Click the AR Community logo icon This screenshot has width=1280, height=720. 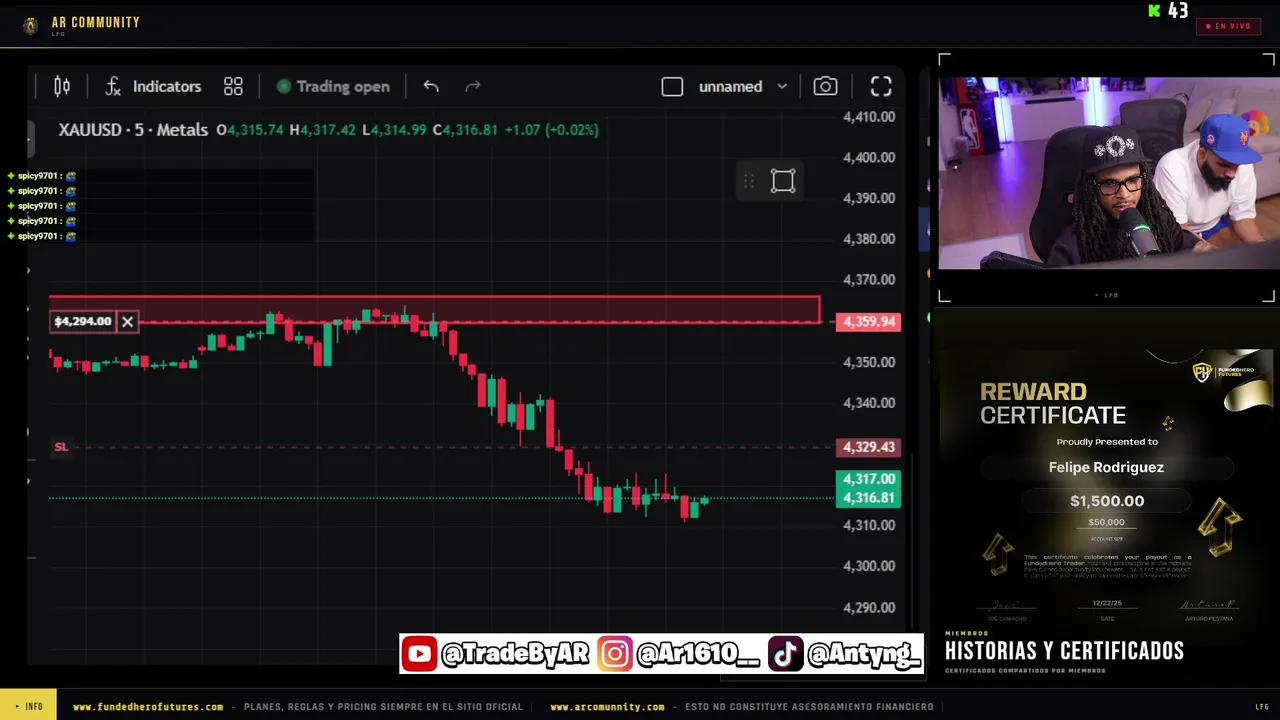click(x=30, y=25)
